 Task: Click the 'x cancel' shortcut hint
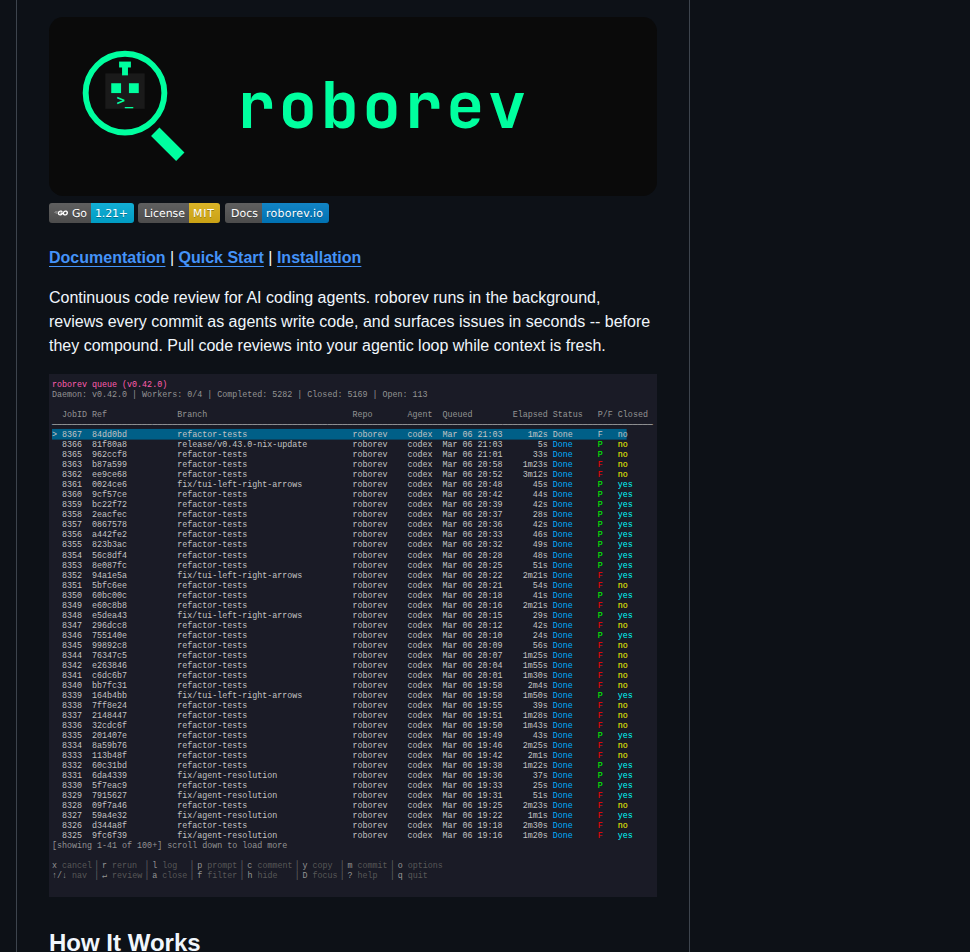[72, 865]
